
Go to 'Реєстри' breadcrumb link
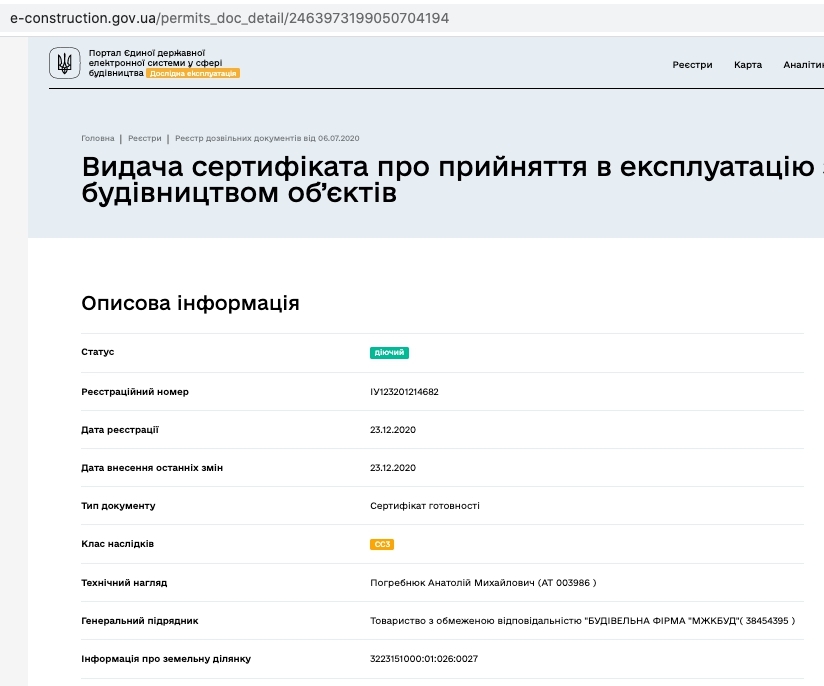tap(145, 138)
